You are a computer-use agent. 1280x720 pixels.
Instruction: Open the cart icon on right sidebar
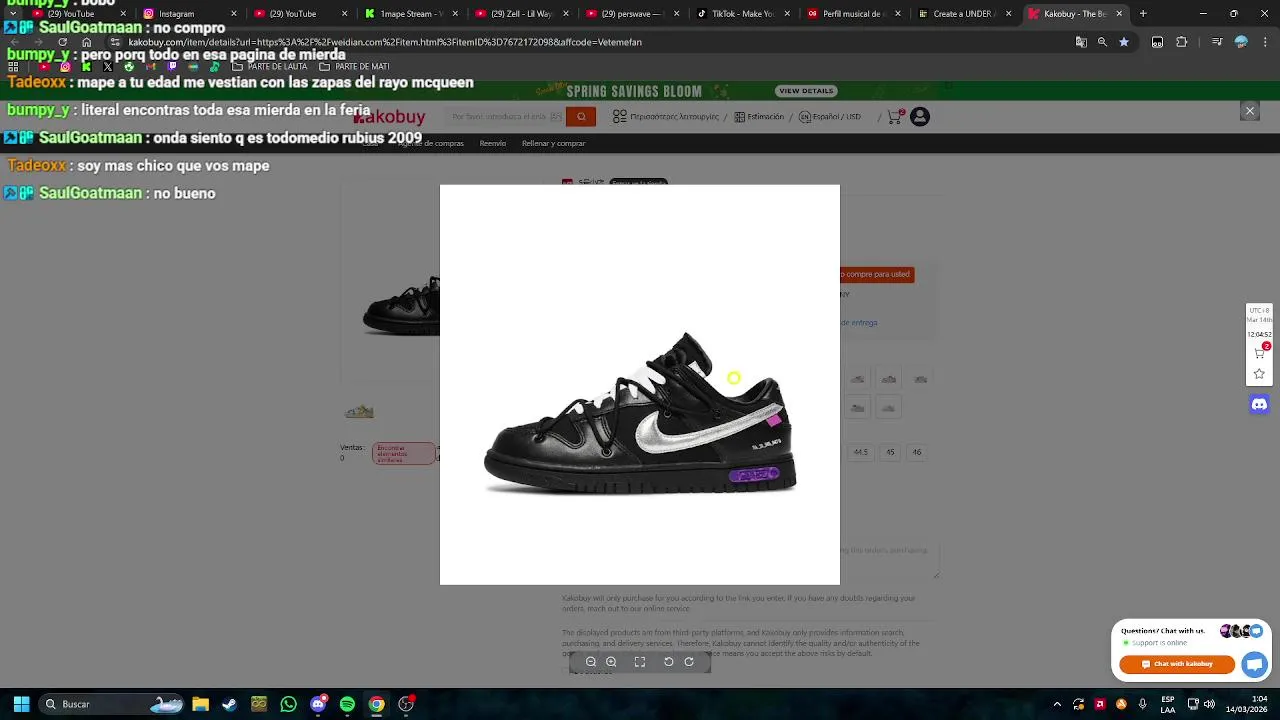[1259, 352]
